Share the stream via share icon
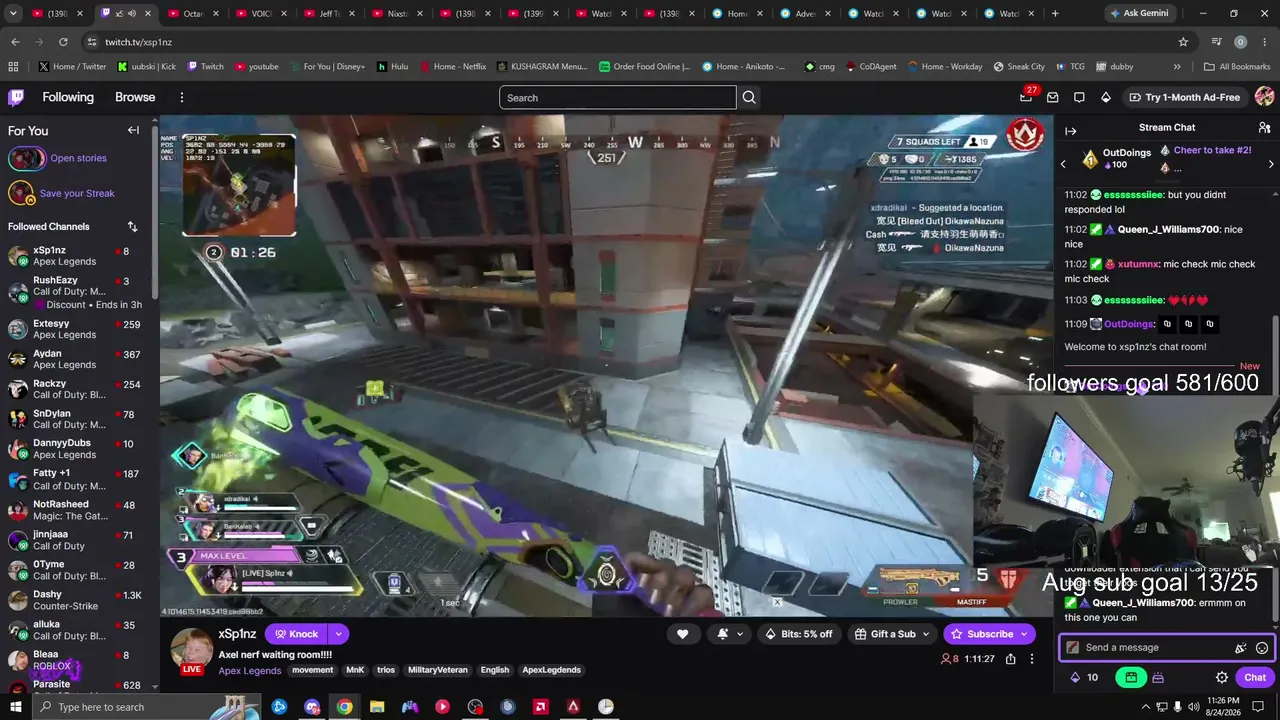 tap(1011, 659)
